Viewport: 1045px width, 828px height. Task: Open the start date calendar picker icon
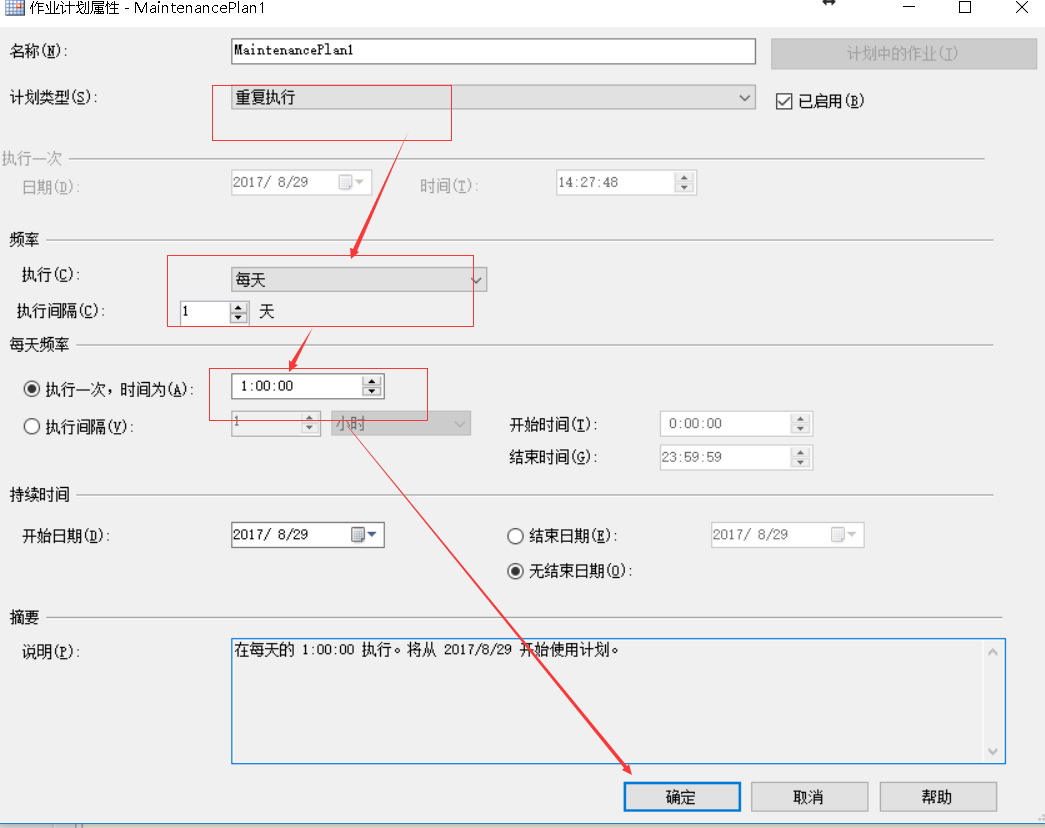pyautogui.click(x=364, y=535)
